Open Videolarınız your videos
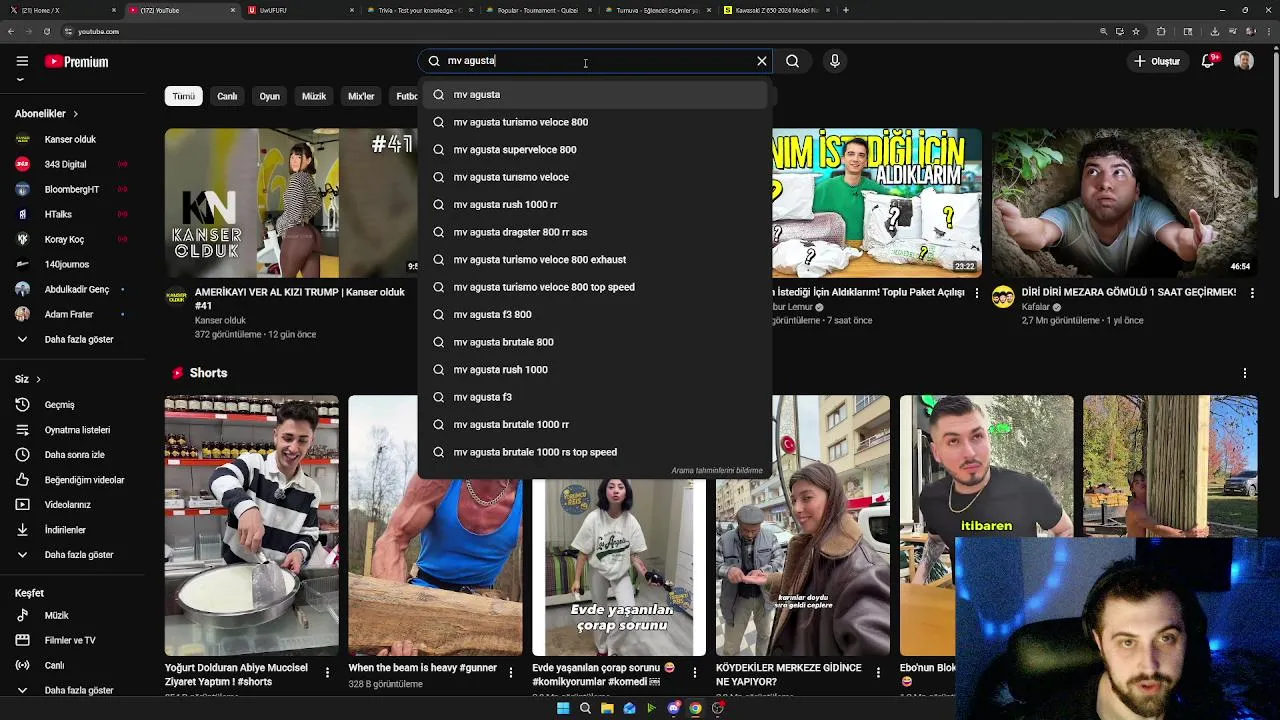Screen dimensions: 1280x720 tap(70, 505)
